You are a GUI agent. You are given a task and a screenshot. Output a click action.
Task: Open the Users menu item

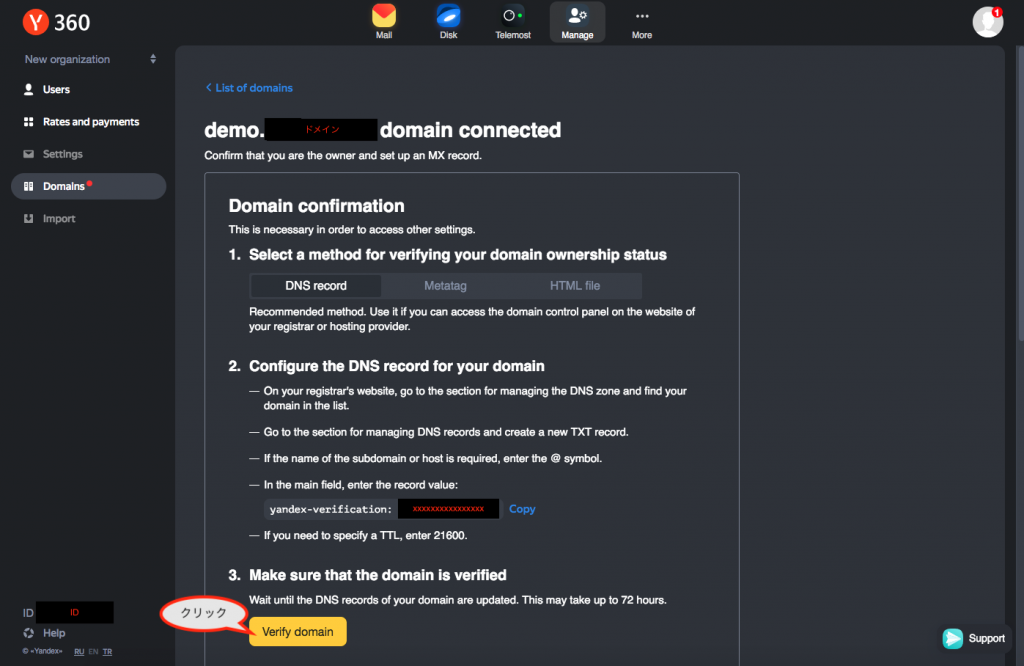pyautogui.click(x=56, y=89)
